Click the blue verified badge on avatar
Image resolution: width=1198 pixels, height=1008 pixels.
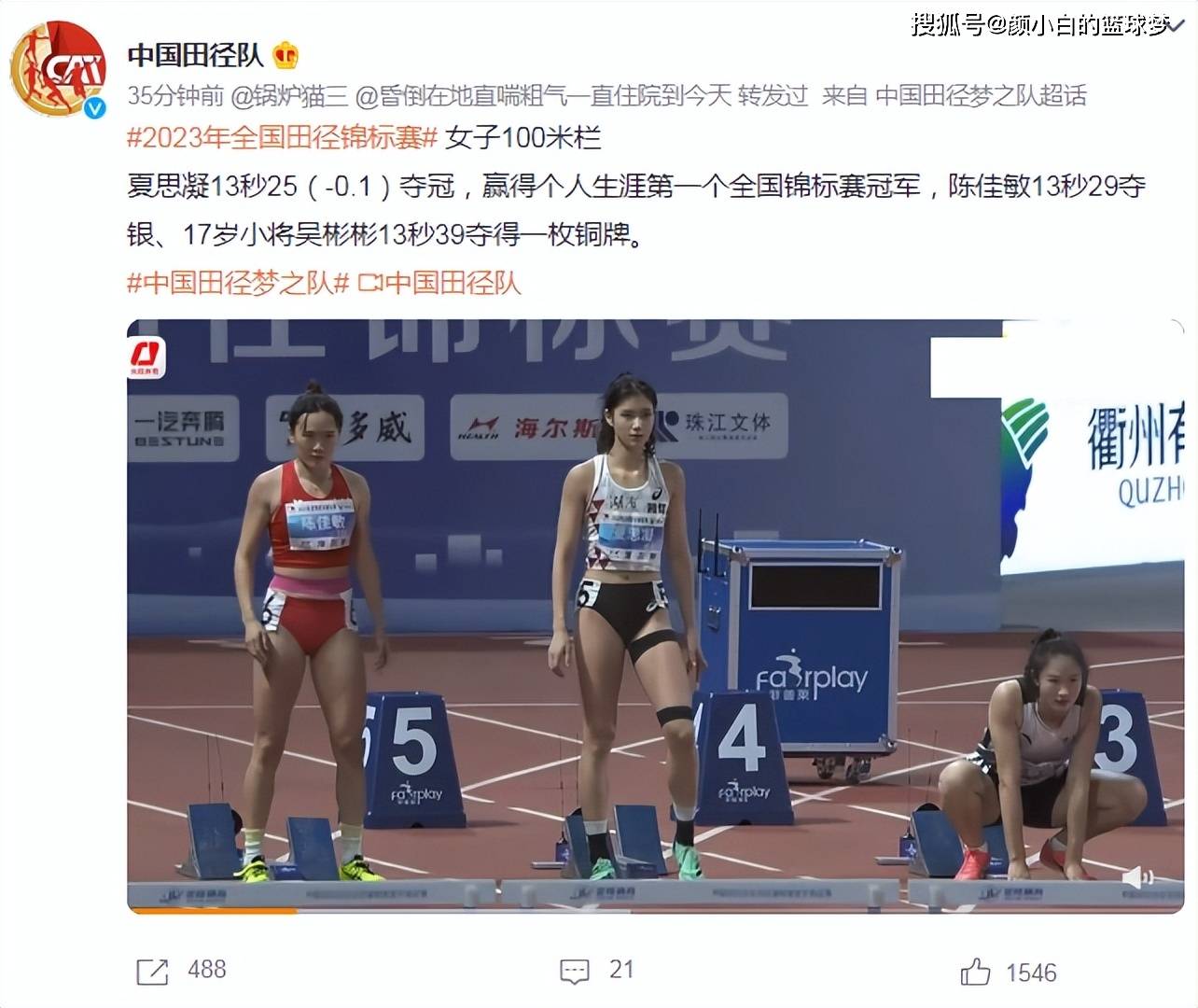pyautogui.click(x=94, y=108)
